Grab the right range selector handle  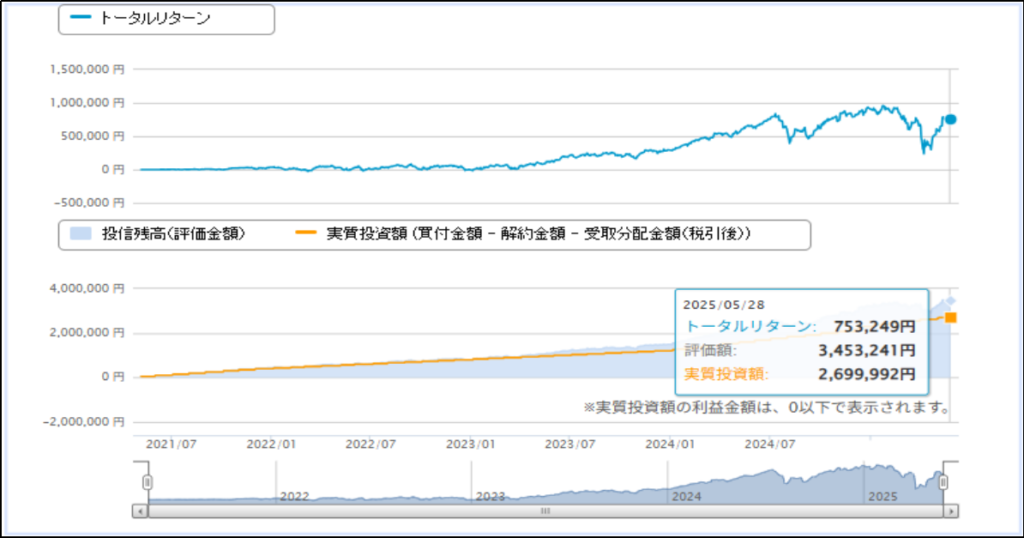pyautogui.click(x=943, y=482)
